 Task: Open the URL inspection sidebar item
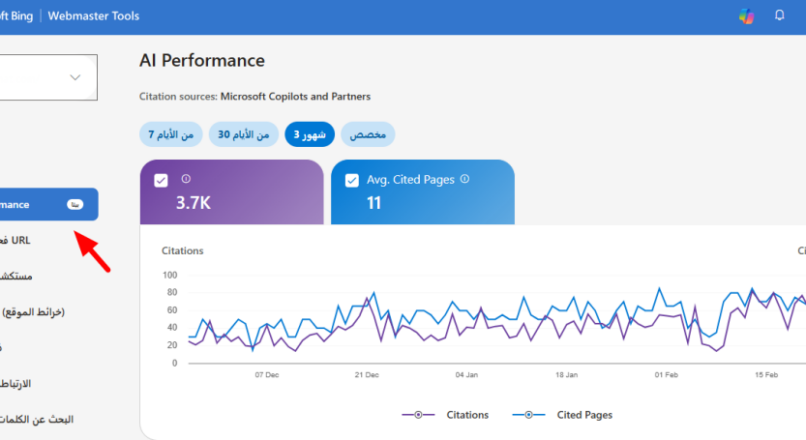[15, 241]
